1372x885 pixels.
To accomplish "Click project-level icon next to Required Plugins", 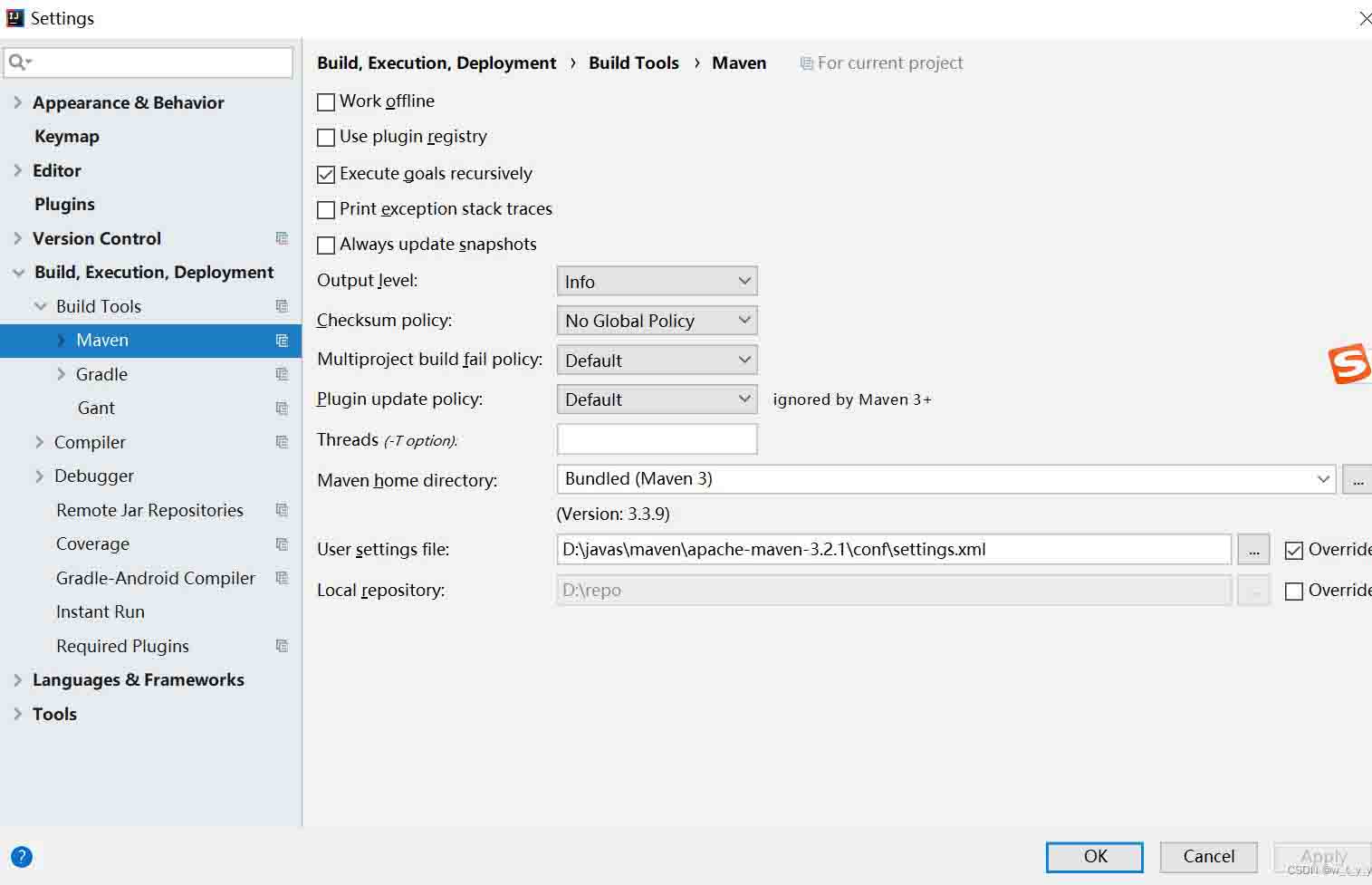I will 282,646.
